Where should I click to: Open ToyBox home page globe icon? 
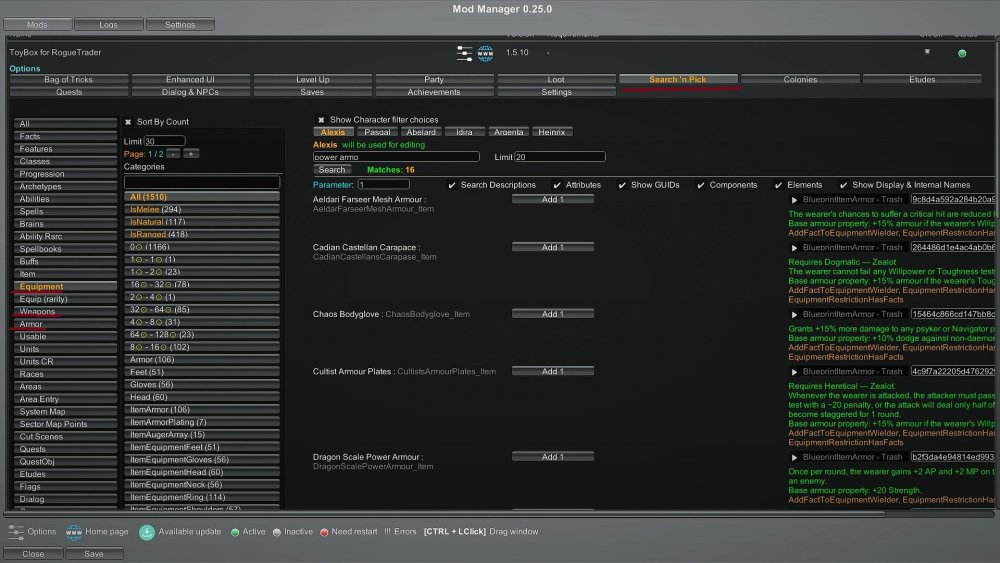(486, 53)
